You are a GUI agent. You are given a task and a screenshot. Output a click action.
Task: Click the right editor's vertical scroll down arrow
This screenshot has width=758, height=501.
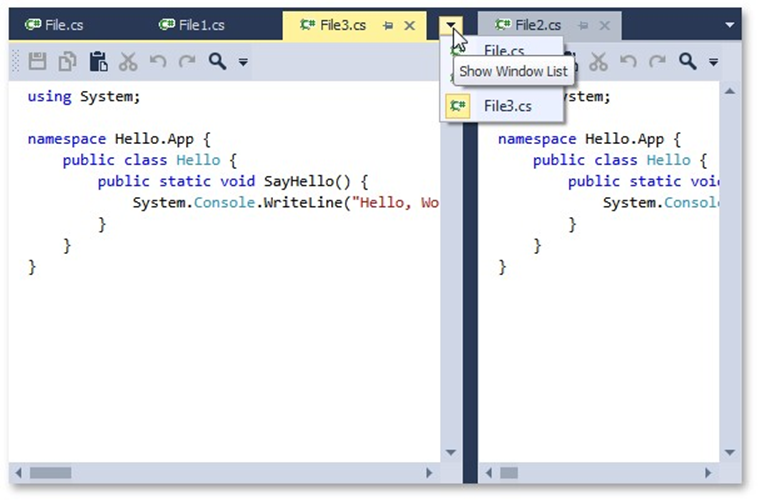click(x=730, y=452)
